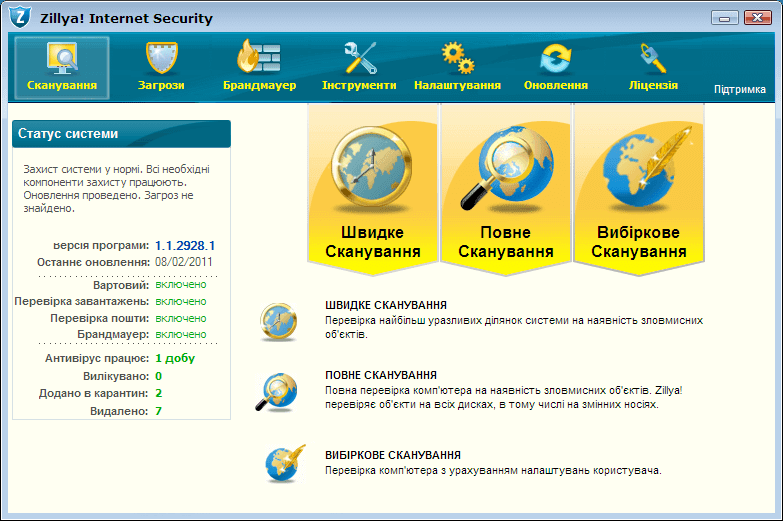Toggle Брандмауер включено status
The width and height of the screenshot is (783, 521).
181,335
